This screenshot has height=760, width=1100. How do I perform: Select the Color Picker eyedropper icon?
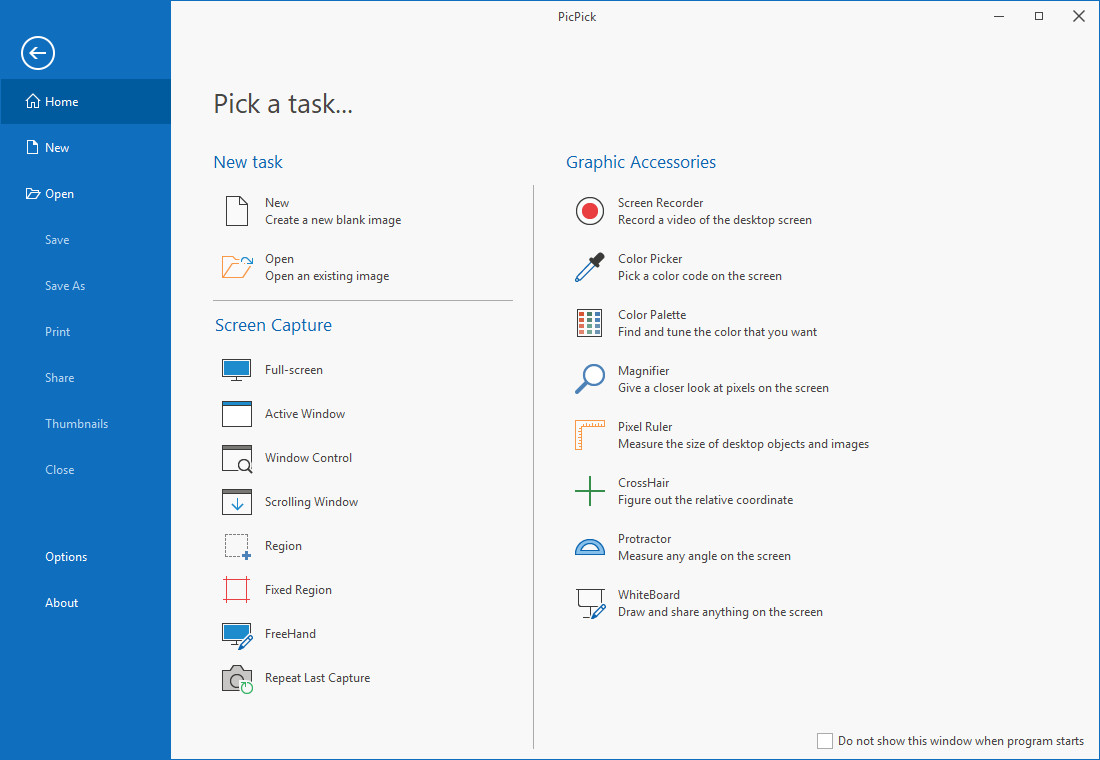click(590, 267)
